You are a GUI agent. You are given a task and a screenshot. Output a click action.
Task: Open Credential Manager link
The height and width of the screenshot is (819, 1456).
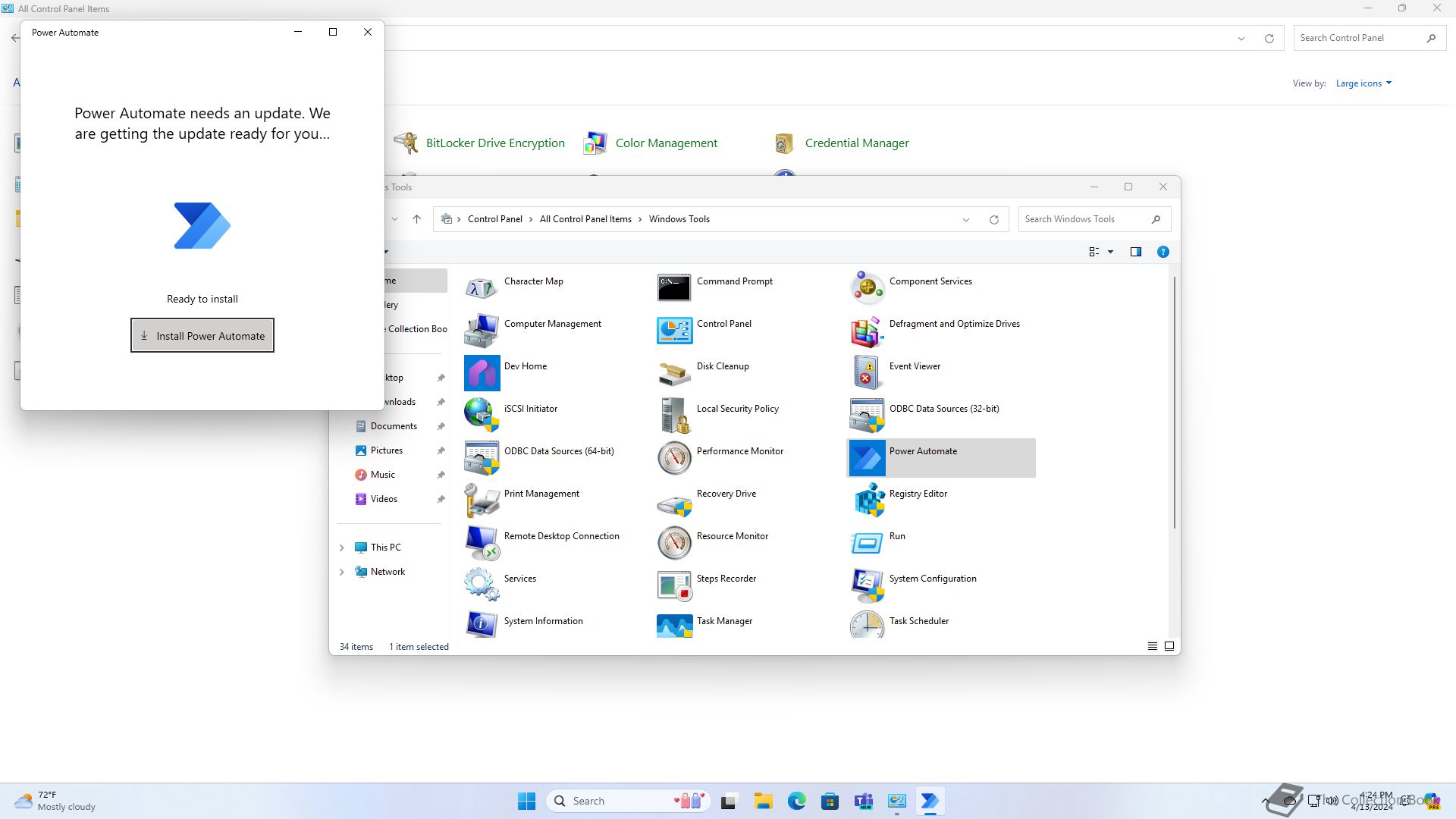point(857,143)
